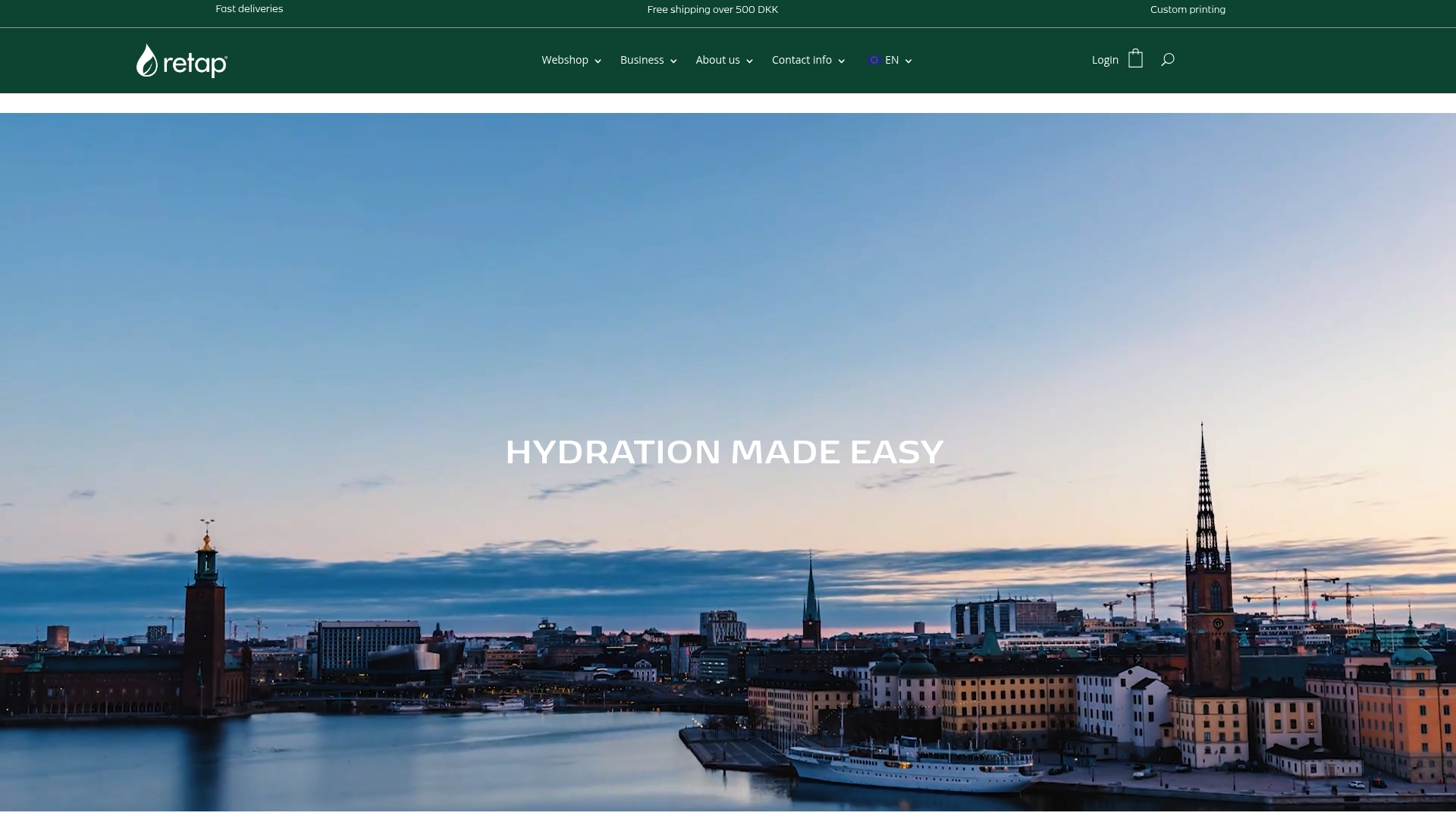The width and height of the screenshot is (1456, 819).
Task: Expand the Contact info chevron
Action: point(842,61)
